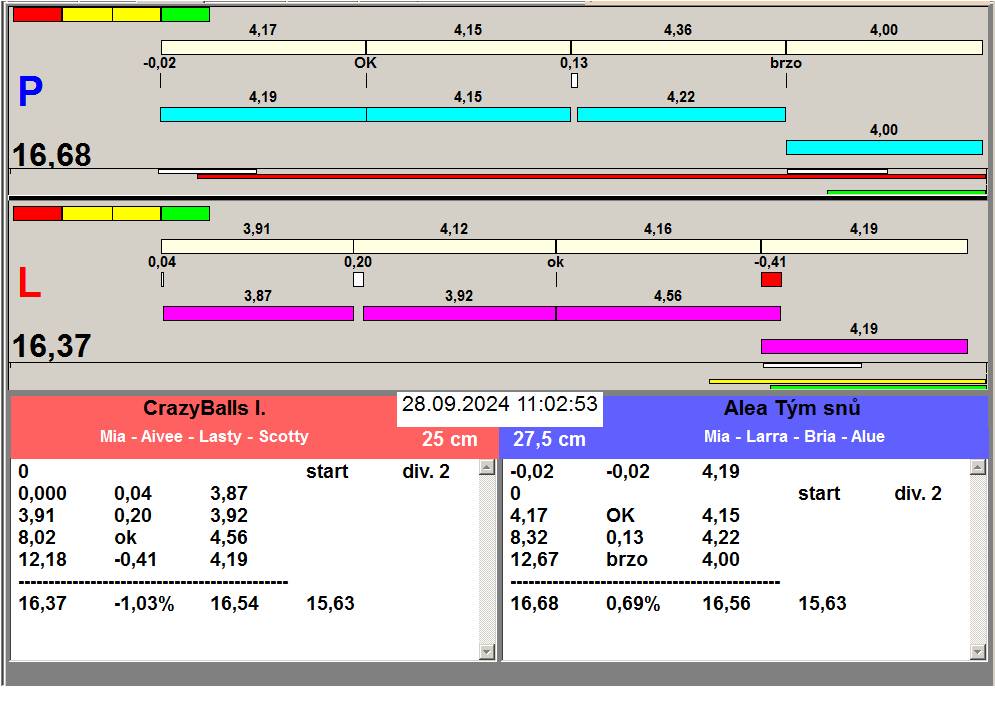Click the cyan 4,19 run bar
Viewport: 995px width, 716px height.
point(263,114)
